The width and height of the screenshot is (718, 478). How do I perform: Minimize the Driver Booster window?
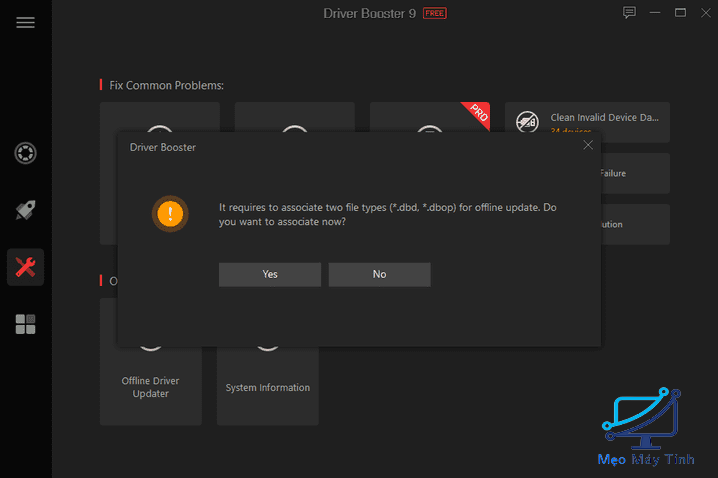tap(655, 13)
